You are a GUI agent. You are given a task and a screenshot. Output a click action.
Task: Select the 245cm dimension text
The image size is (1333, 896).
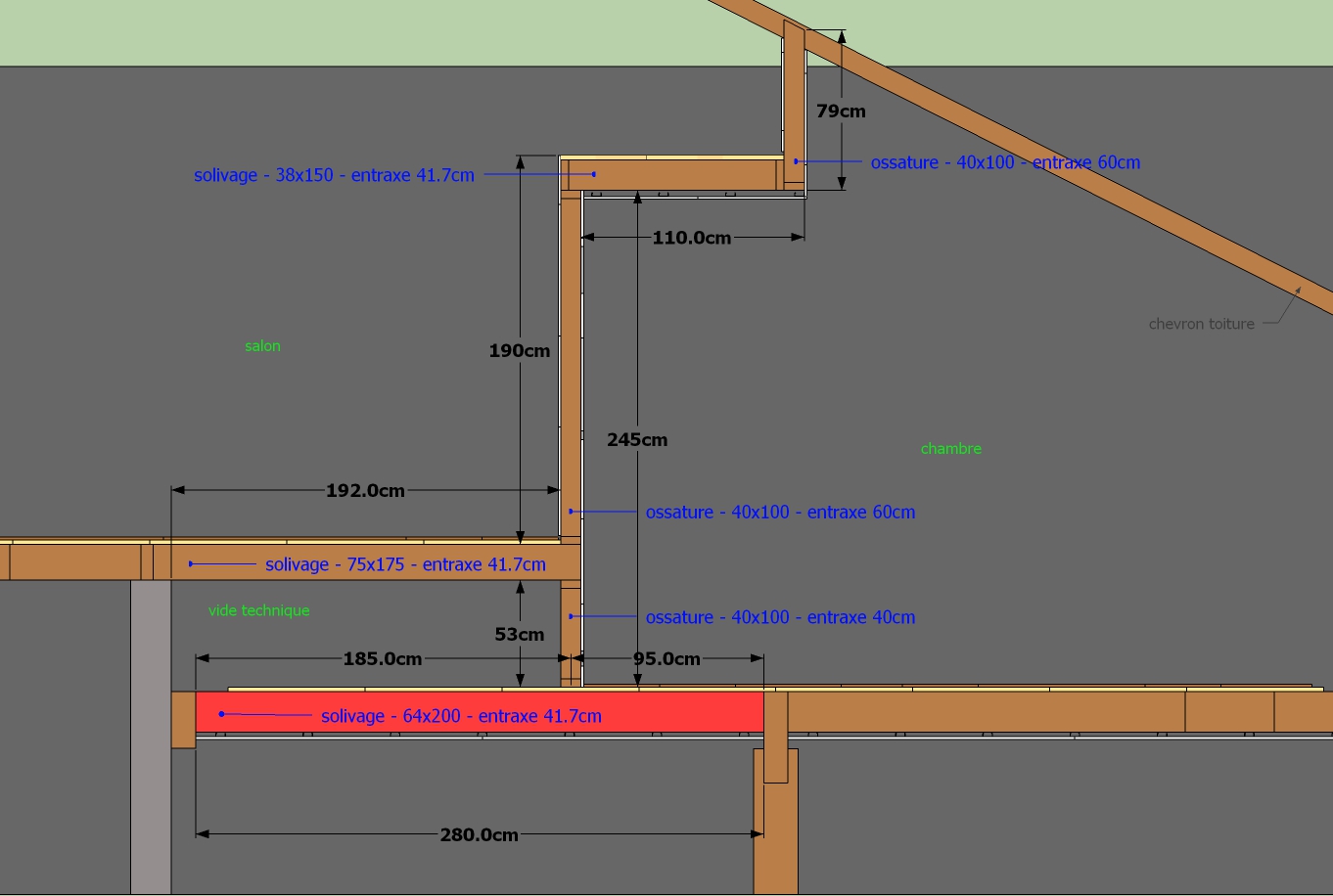tap(637, 440)
